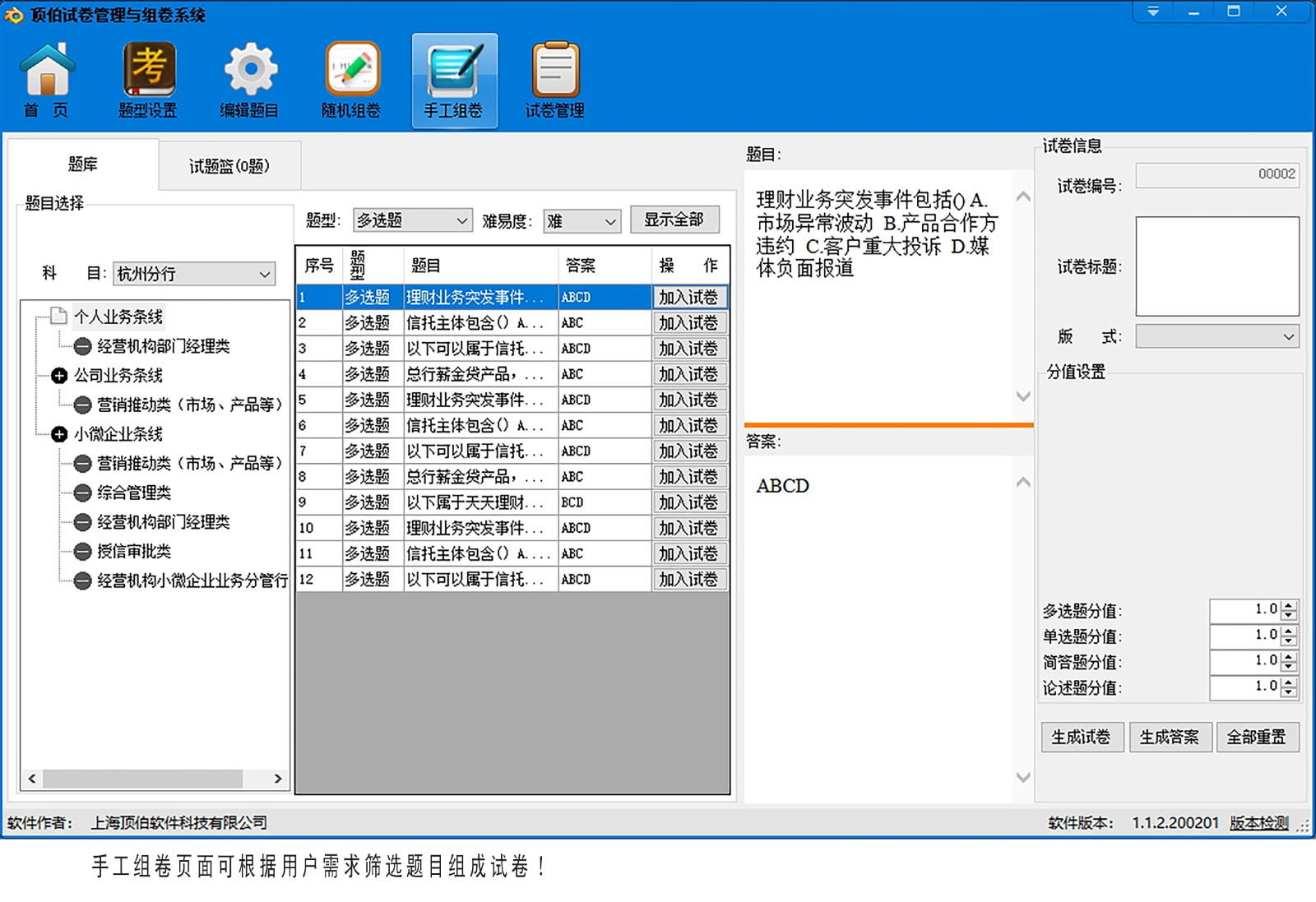Select 授信审批类 in the tree
This screenshot has width=1316, height=902.
tap(134, 551)
